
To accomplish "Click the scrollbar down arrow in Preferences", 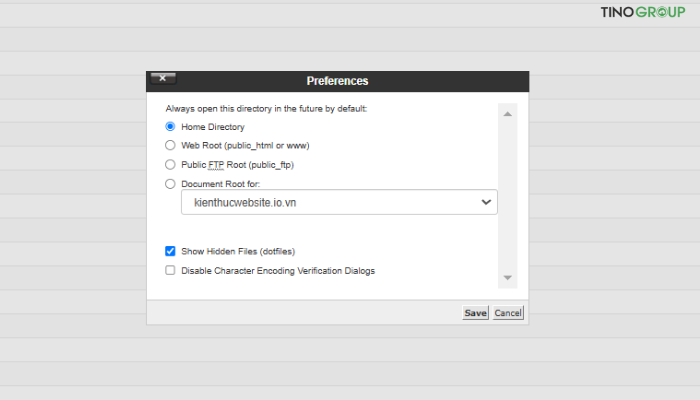I will pos(508,278).
